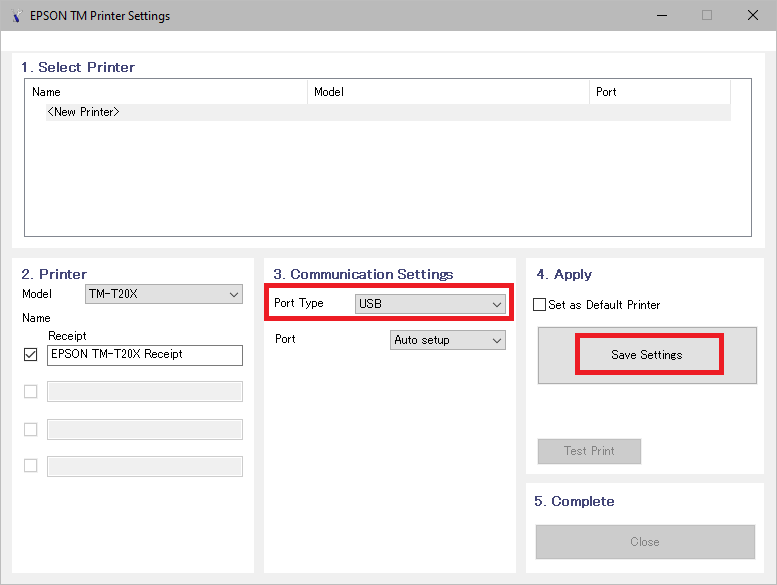Click the maximize window button
This screenshot has height=585, width=777.
707,15
